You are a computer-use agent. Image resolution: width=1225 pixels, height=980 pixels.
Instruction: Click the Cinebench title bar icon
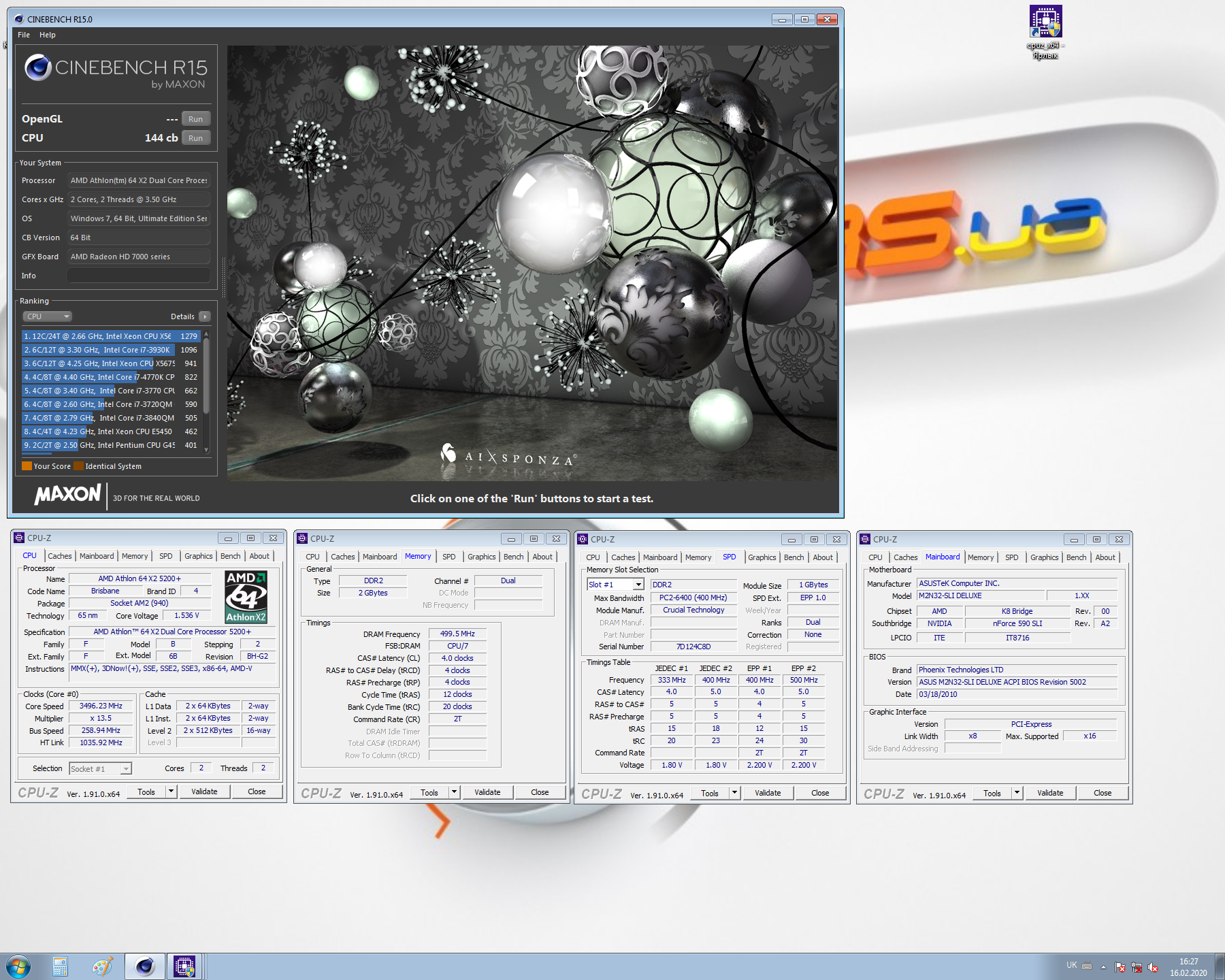[x=18, y=19]
